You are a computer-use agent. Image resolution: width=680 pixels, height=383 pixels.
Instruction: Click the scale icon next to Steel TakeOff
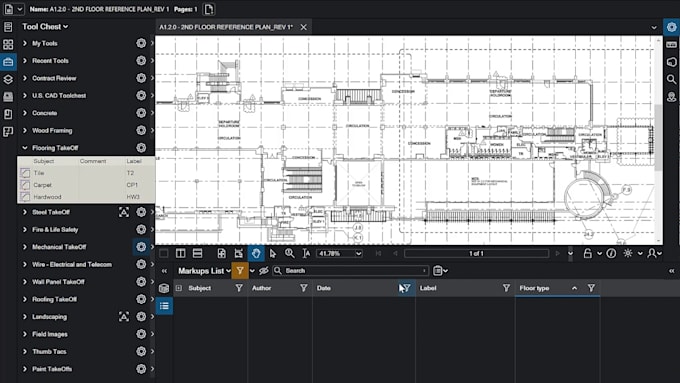[124, 212]
